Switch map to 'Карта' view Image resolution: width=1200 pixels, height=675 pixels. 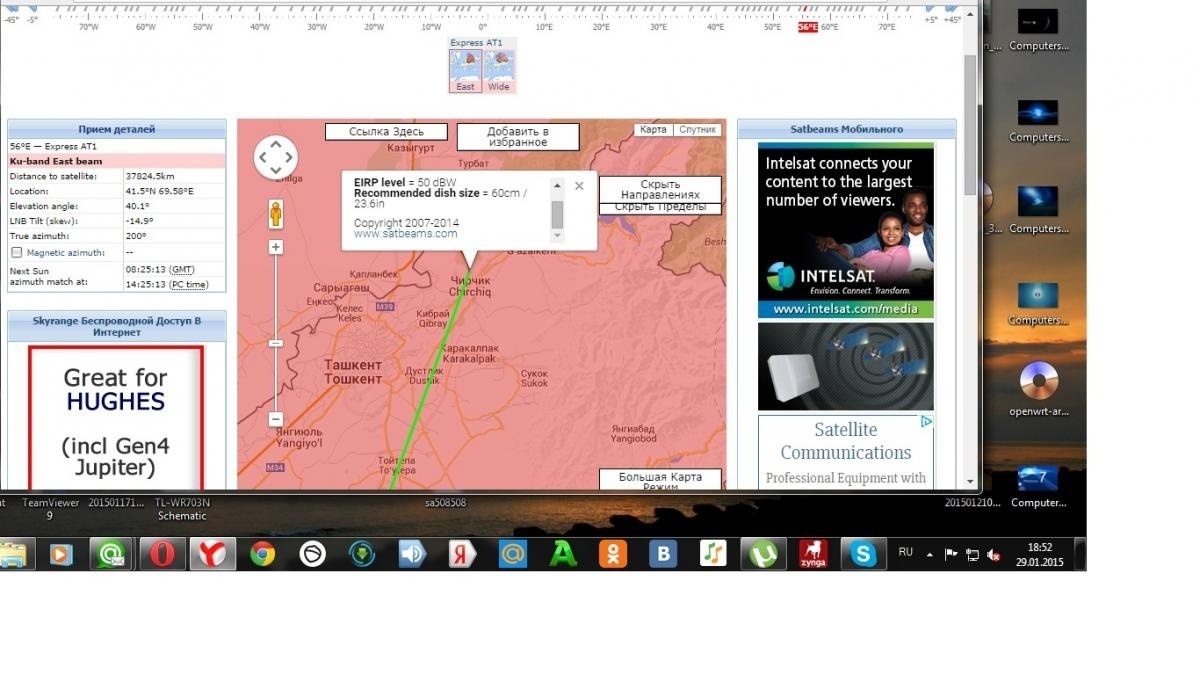click(x=653, y=130)
